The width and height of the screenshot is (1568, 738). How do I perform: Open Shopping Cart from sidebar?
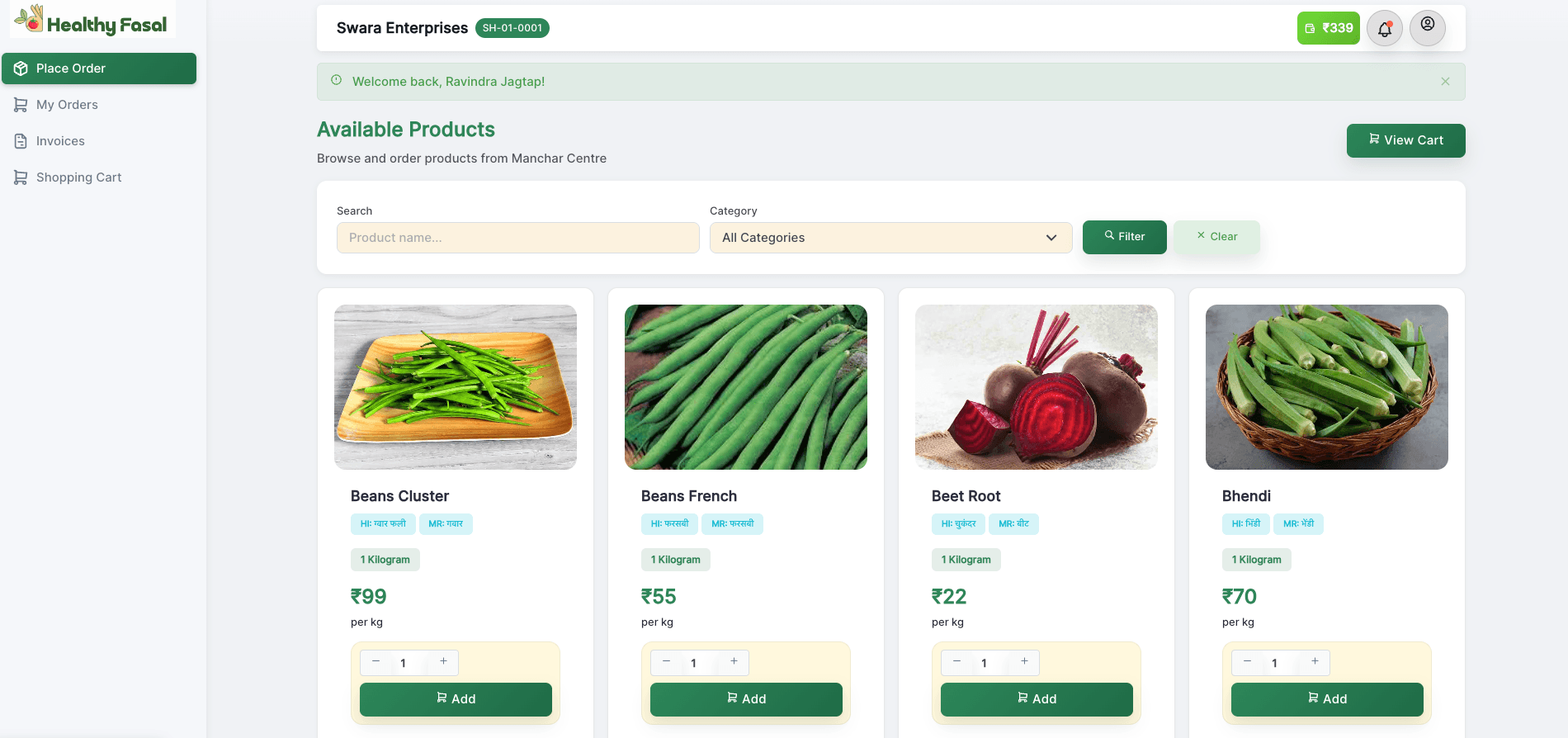pos(78,177)
